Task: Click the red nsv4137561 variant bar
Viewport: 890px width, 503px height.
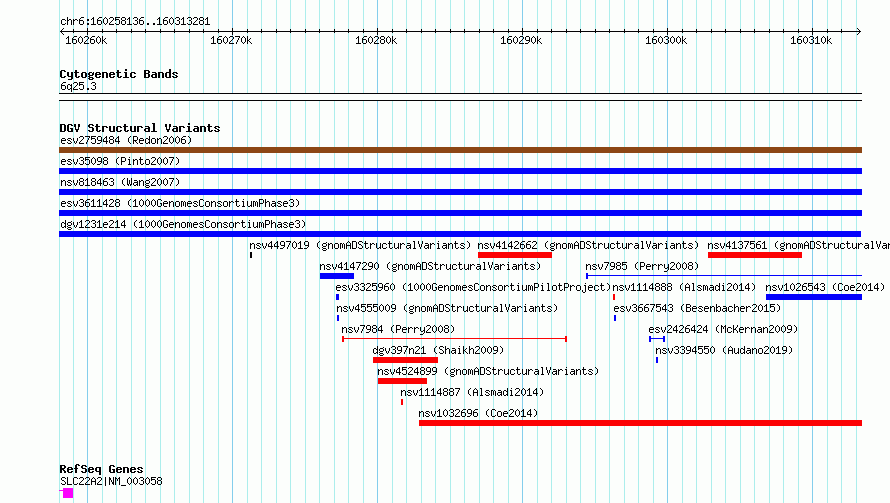Action: [x=755, y=255]
